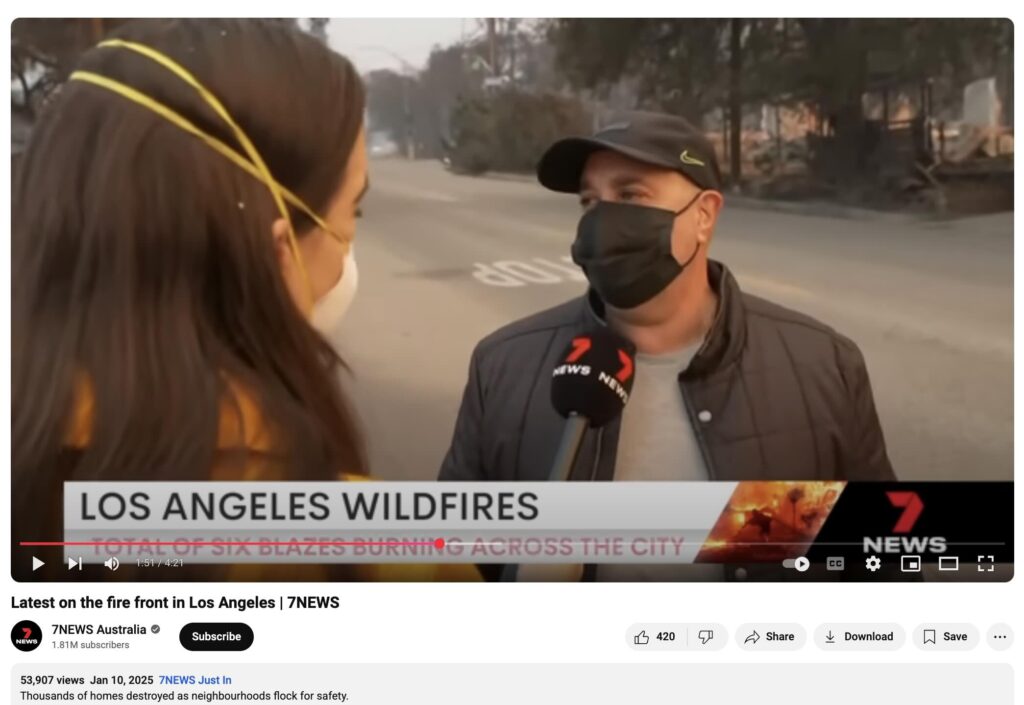Open player settings gear
Viewport: 1024px width, 705px height.
[872, 563]
